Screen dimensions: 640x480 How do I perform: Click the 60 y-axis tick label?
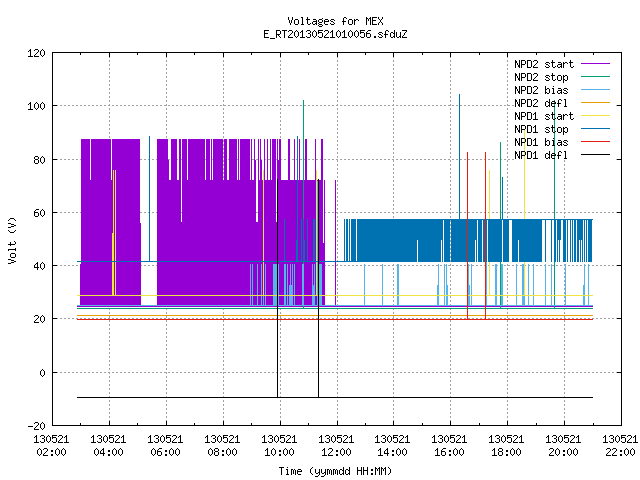tap(39, 213)
